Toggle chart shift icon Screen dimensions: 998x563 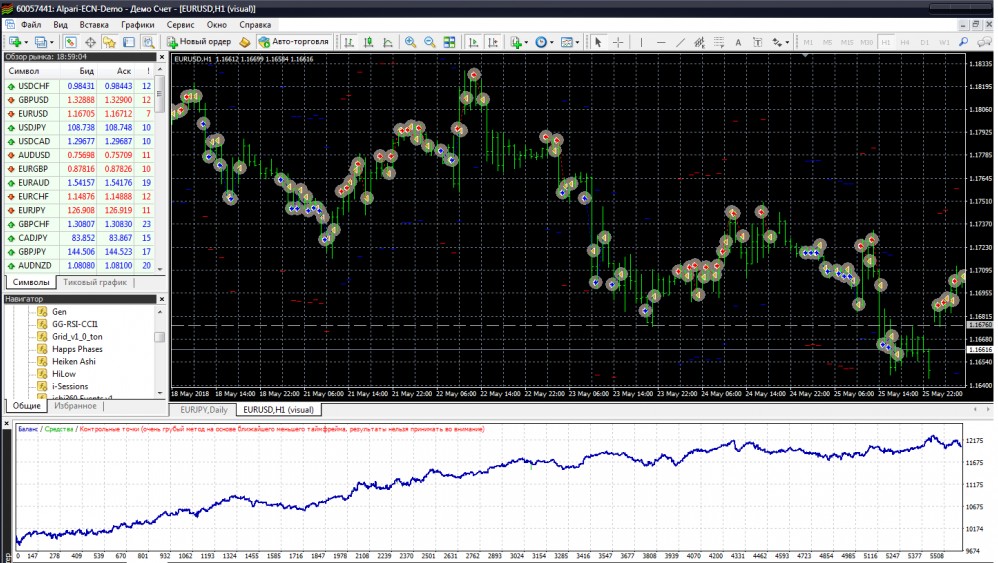coord(493,42)
